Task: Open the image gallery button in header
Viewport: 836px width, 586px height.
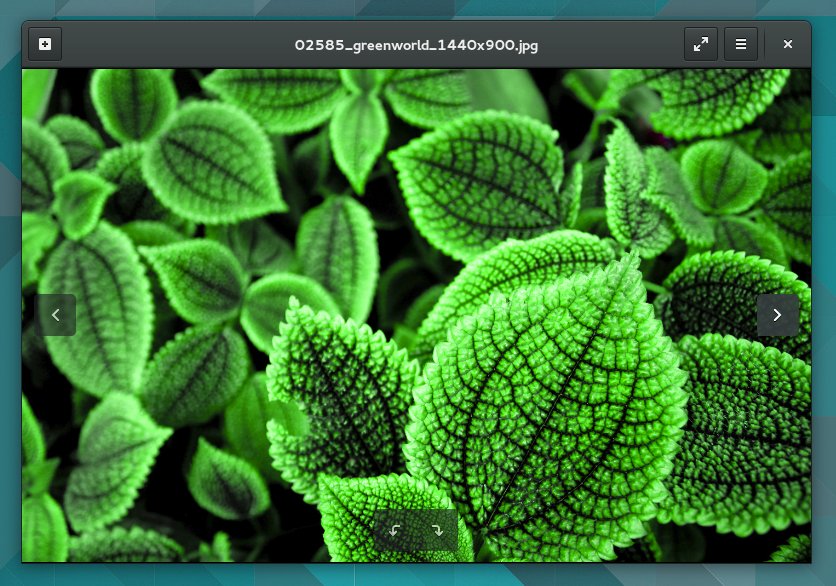Action: click(x=45, y=44)
